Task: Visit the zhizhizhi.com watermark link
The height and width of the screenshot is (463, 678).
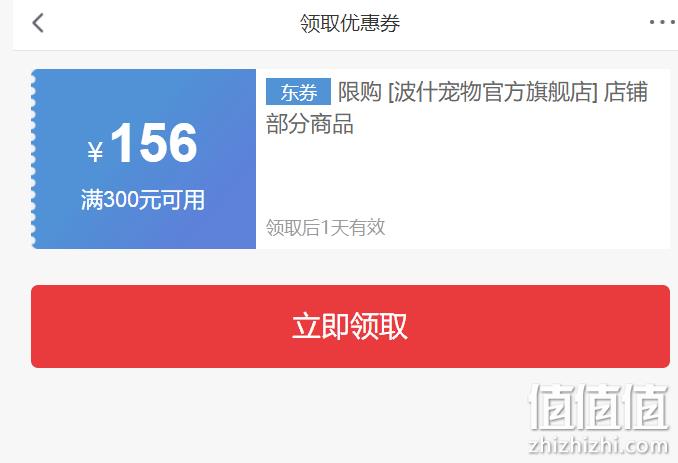Action: coord(599,445)
